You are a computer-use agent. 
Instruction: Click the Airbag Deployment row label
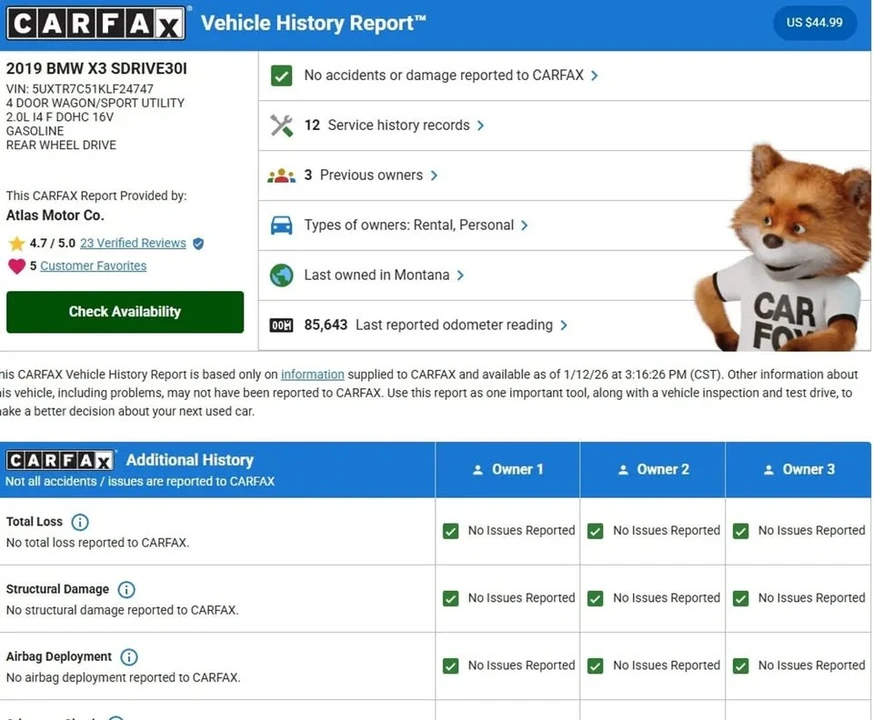coord(59,657)
